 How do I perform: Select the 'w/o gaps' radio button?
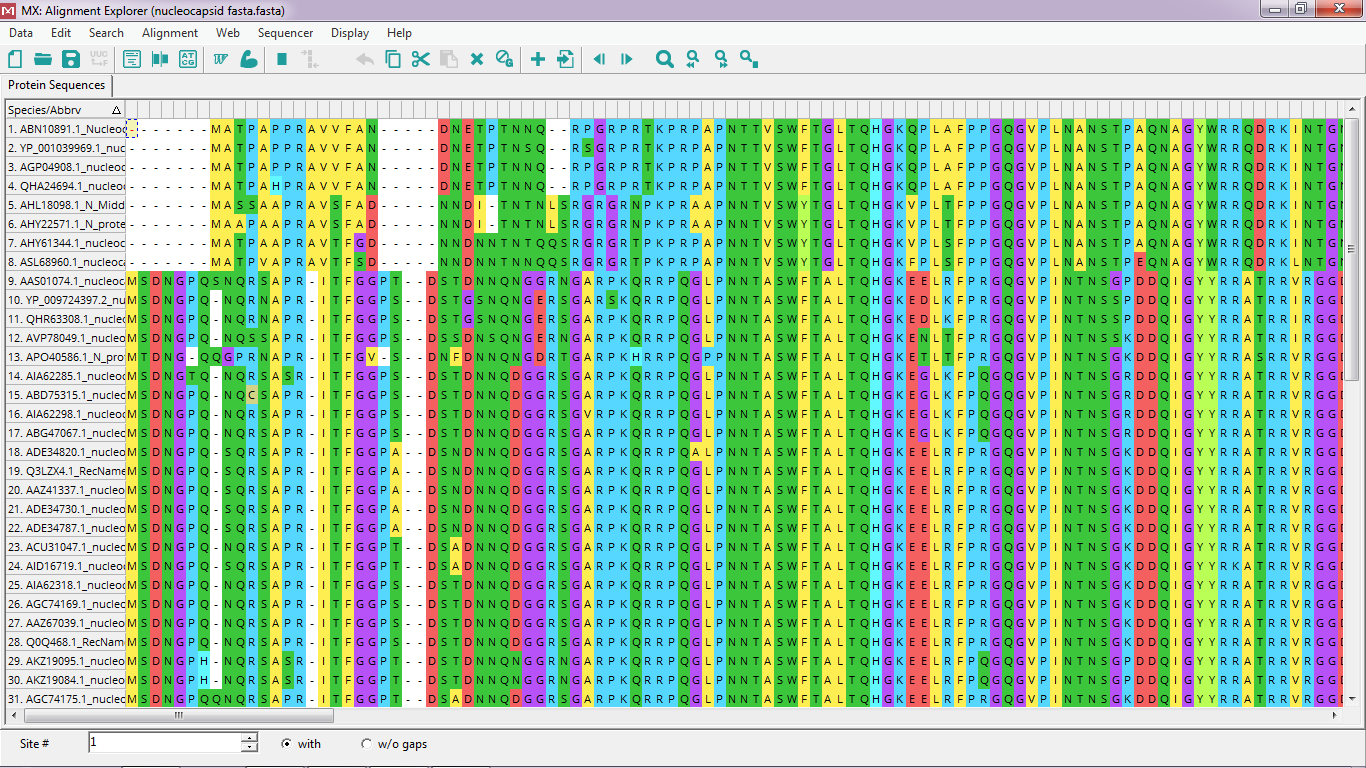(366, 744)
